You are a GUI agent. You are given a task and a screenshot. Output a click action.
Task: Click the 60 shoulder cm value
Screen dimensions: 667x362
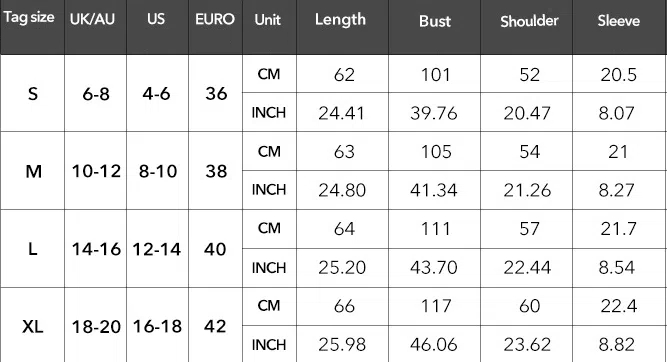[530, 306]
